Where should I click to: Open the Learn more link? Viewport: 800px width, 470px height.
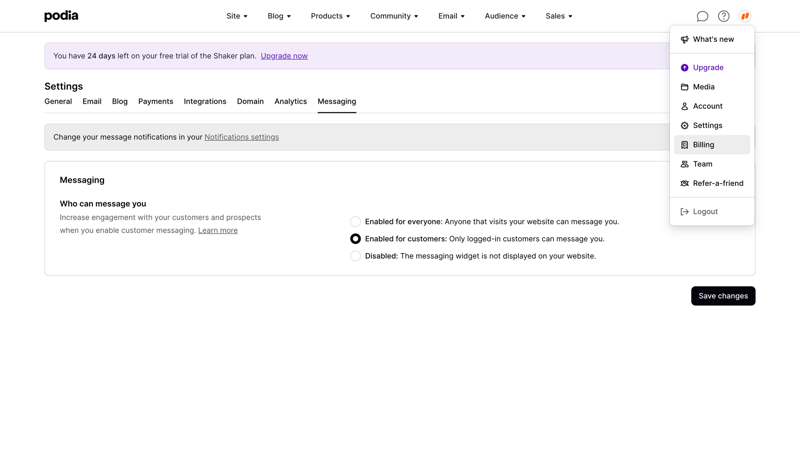click(x=218, y=231)
